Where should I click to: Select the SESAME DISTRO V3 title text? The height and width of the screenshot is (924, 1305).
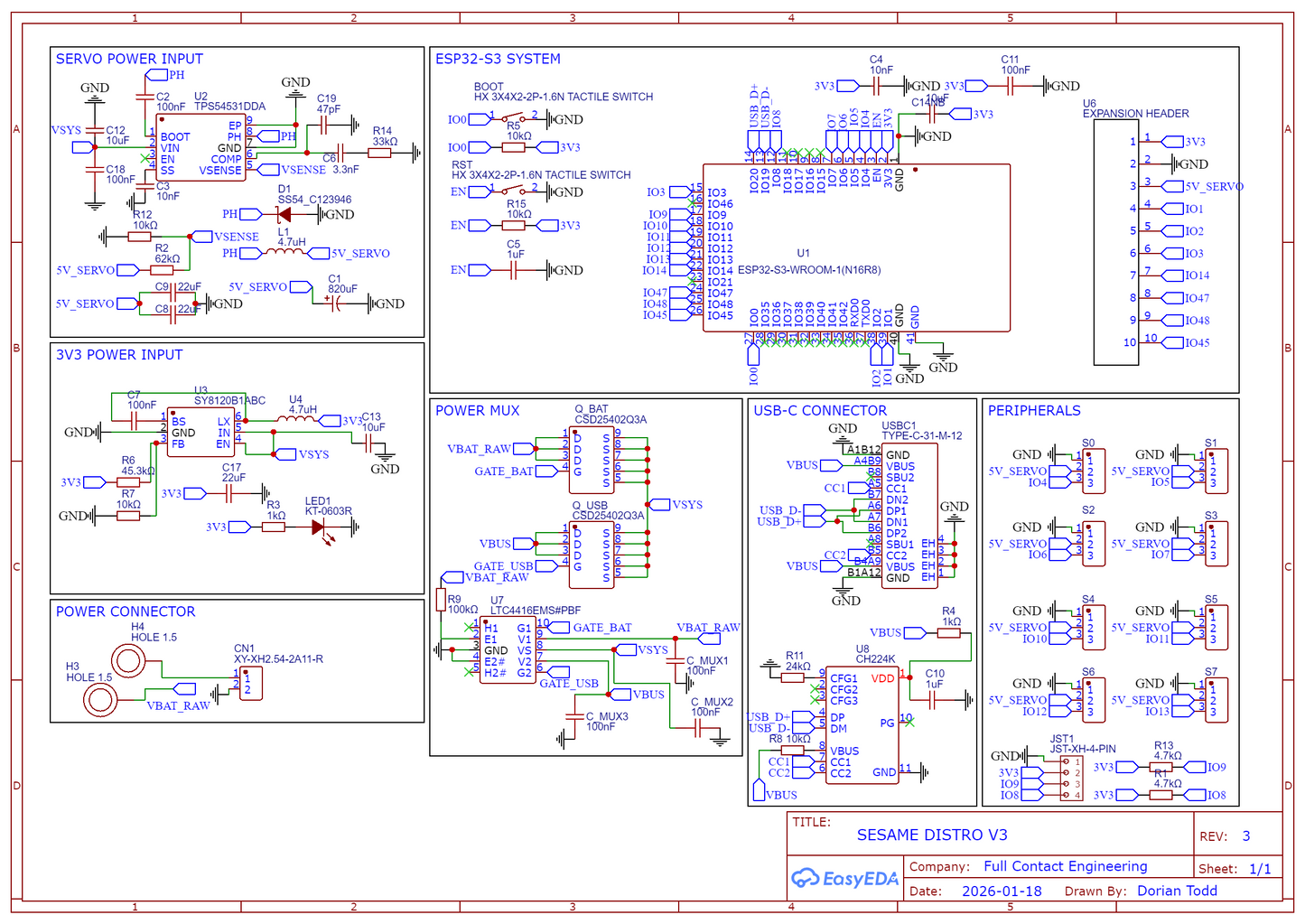[x=932, y=835]
